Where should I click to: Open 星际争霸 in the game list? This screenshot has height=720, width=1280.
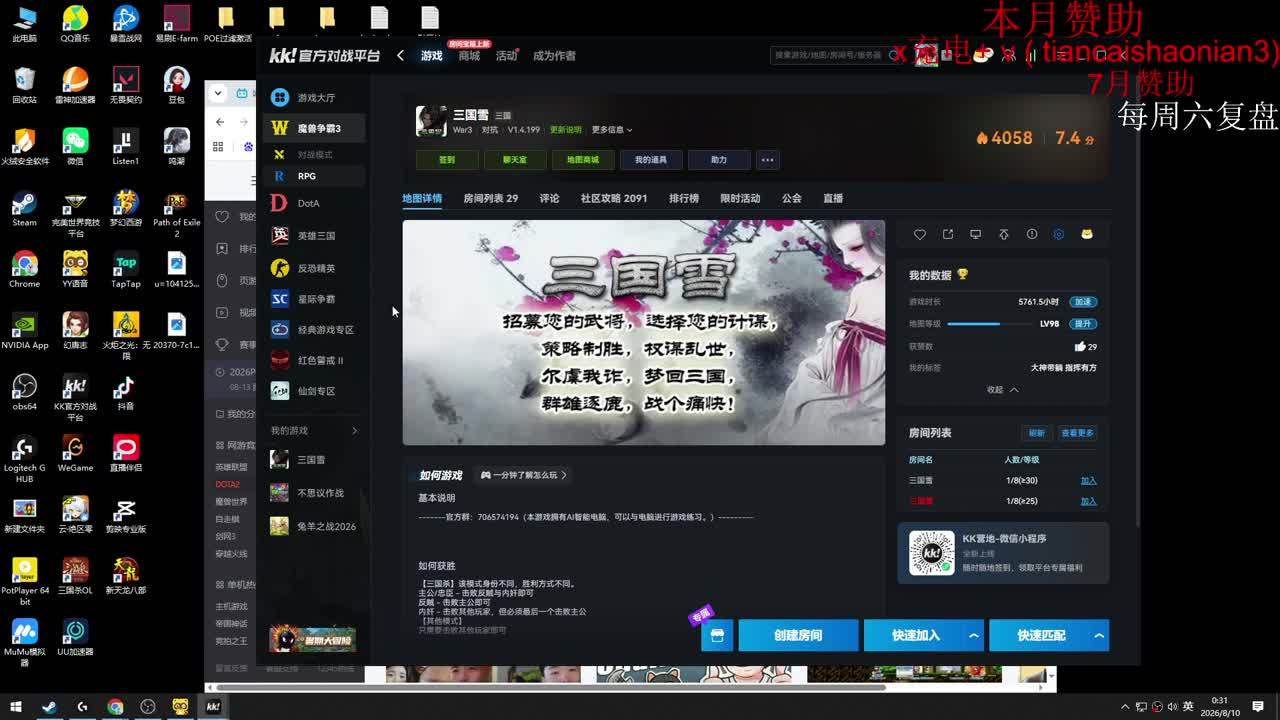click(314, 299)
